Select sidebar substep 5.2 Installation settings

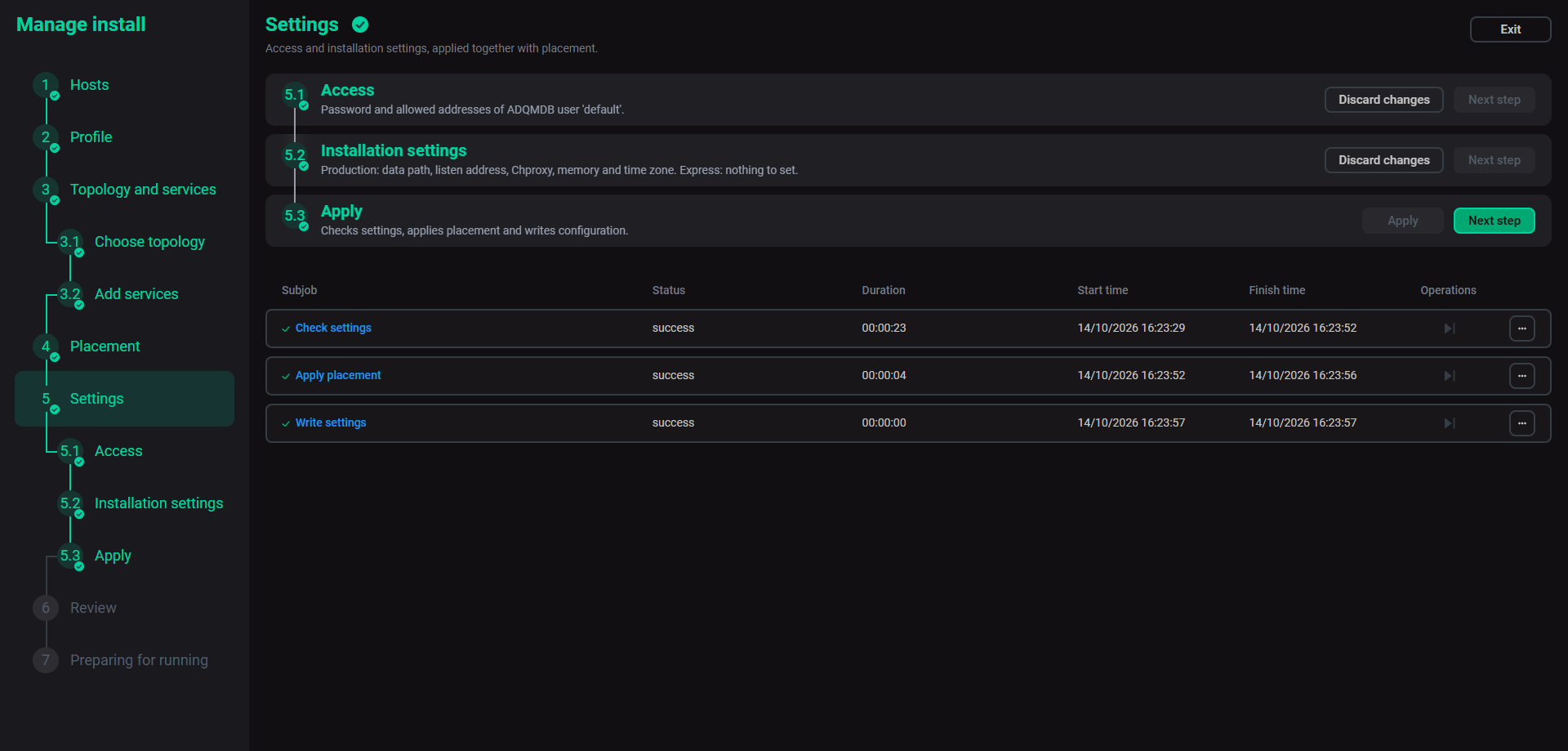[158, 503]
